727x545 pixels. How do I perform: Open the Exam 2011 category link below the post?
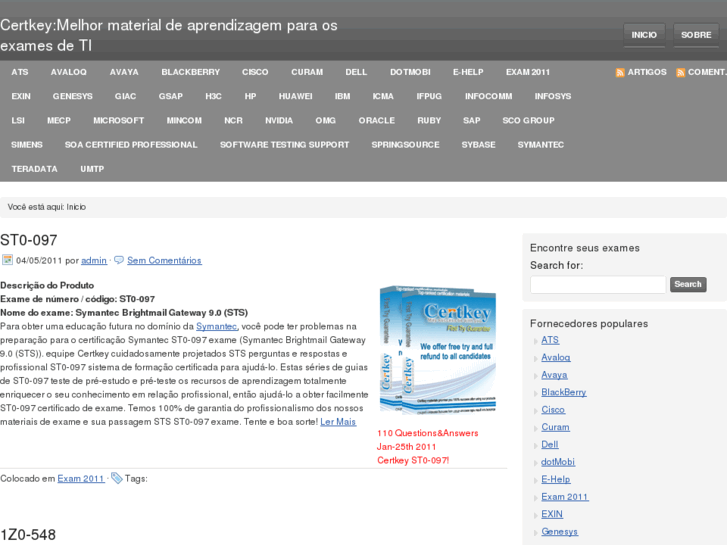click(81, 479)
